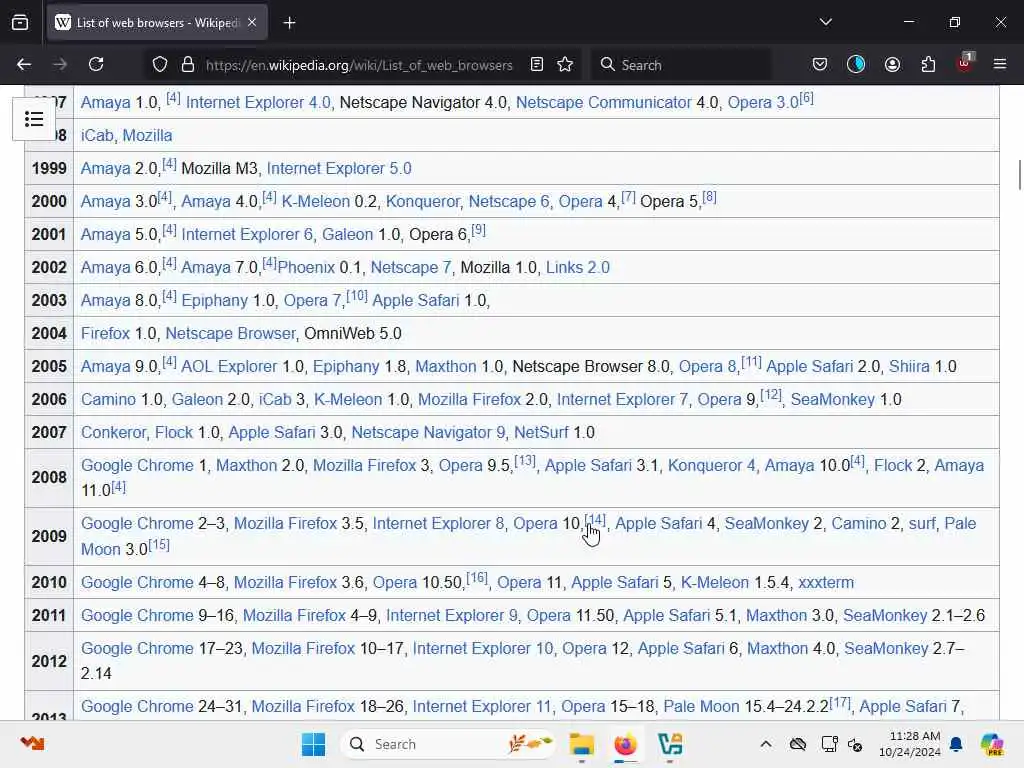Click the Firefox View icon
1024x768 pixels.
pos(20,22)
